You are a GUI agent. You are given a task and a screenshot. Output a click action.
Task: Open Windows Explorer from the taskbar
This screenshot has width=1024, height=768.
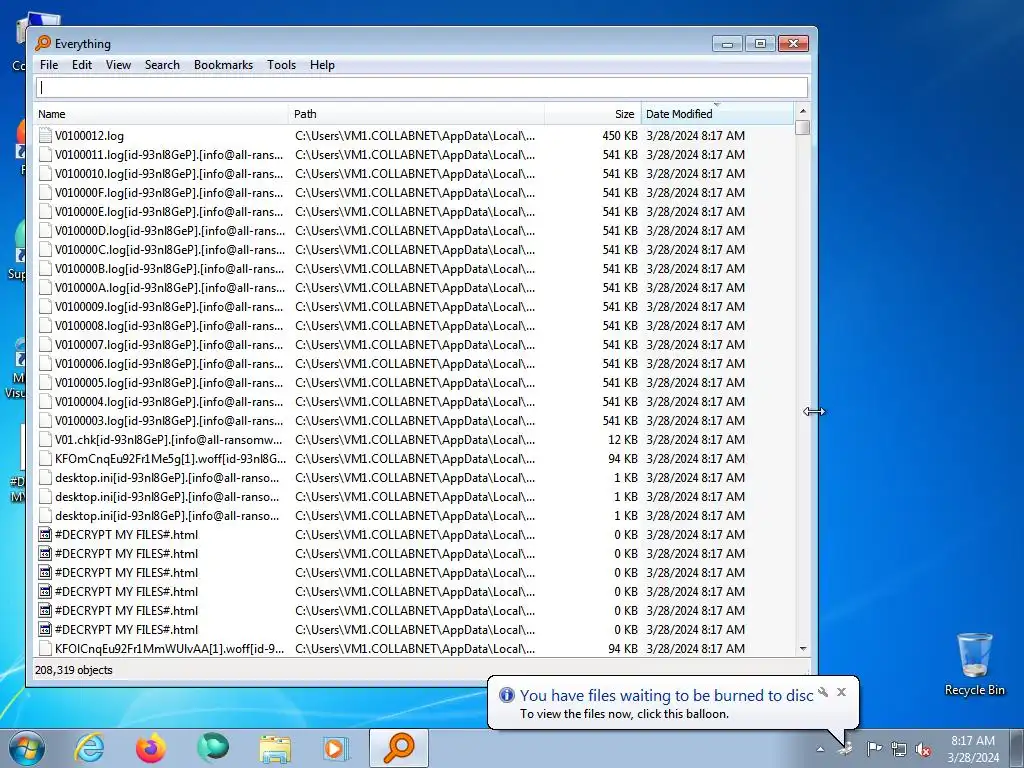tap(275, 749)
